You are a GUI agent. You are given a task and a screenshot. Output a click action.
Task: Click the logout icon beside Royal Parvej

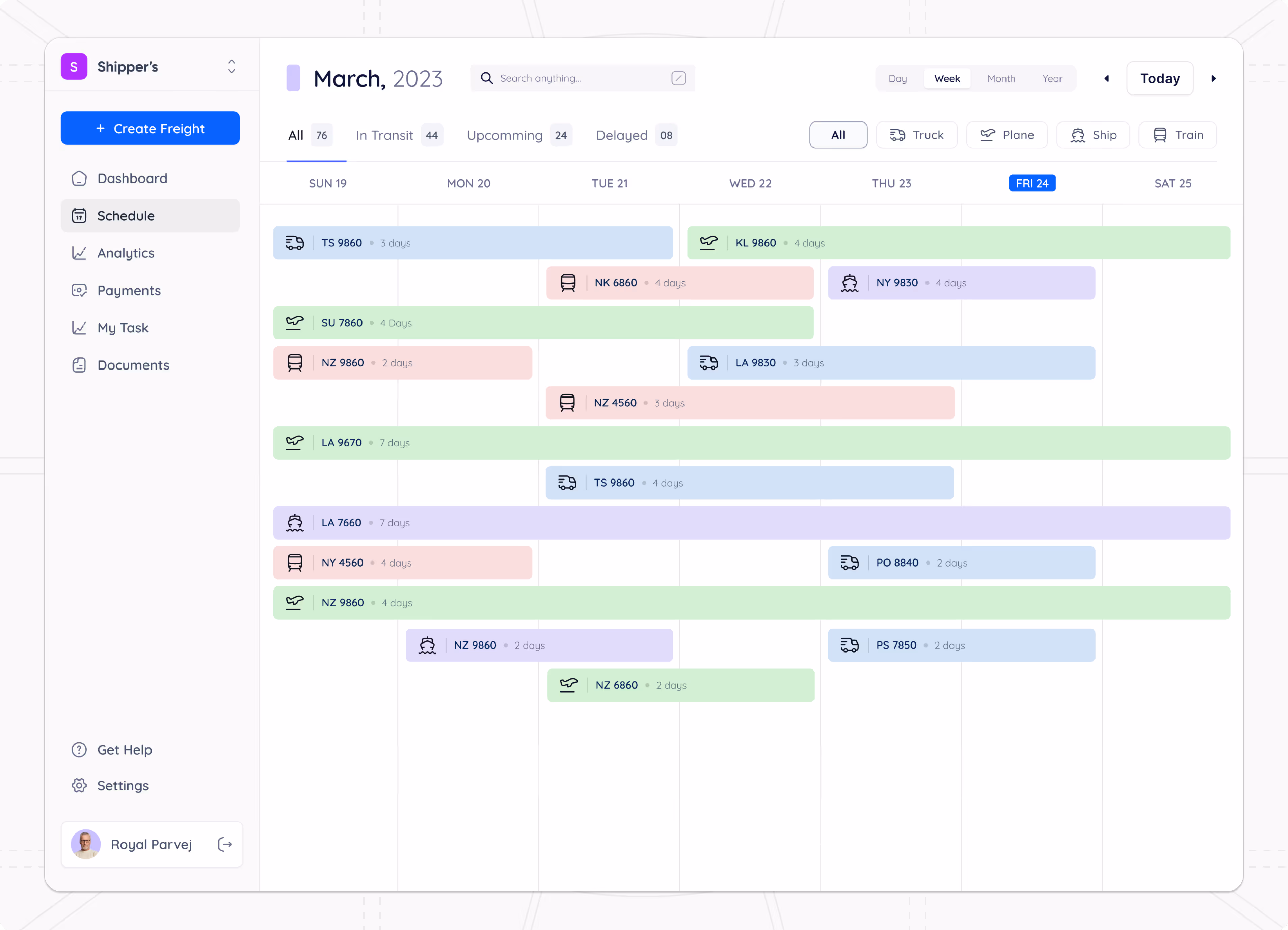225,844
